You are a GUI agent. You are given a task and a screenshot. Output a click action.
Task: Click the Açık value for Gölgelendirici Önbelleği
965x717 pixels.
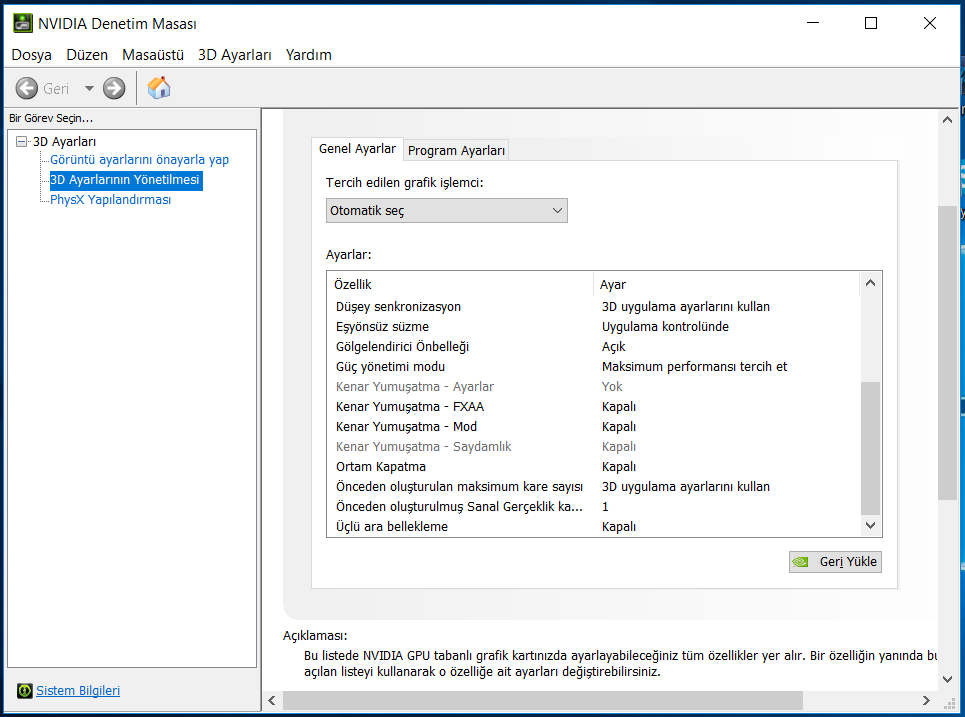pyautogui.click(x=614, y=346)
